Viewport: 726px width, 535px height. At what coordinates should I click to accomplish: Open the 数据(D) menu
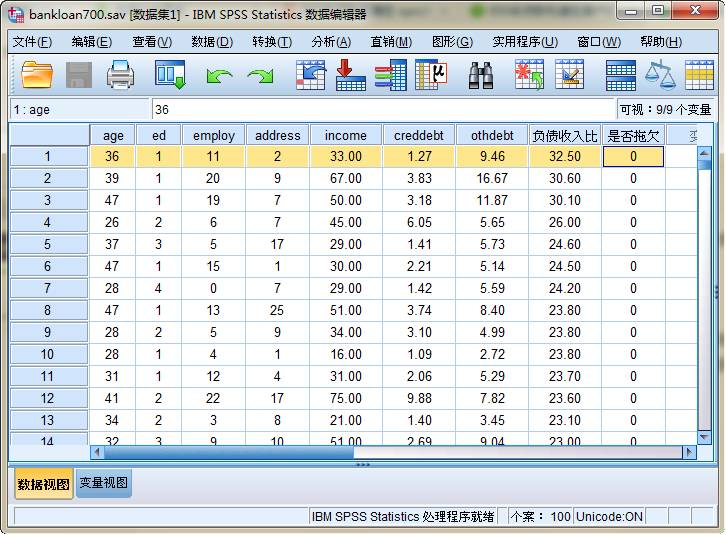(x=212, y=42)
